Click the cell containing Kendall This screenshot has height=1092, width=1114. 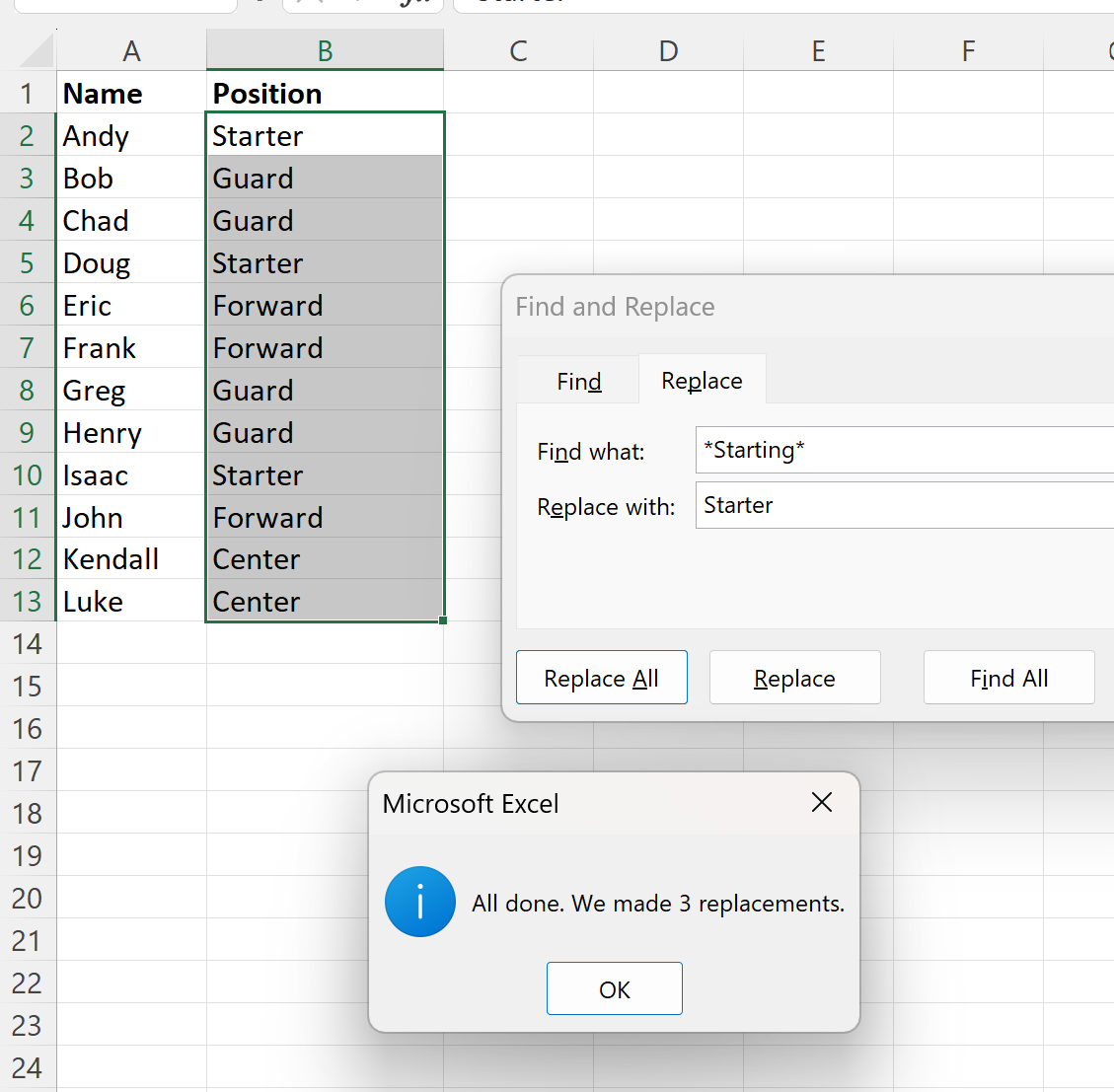tap(131, 558)
